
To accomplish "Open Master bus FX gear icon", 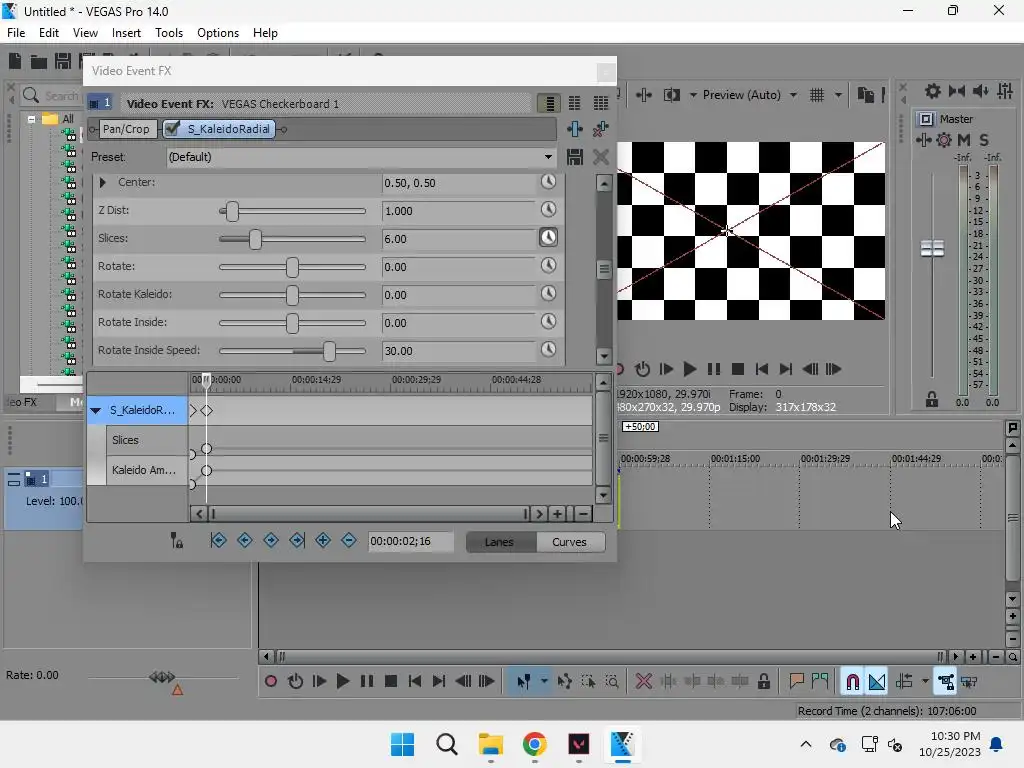I will tap(944, 140).
